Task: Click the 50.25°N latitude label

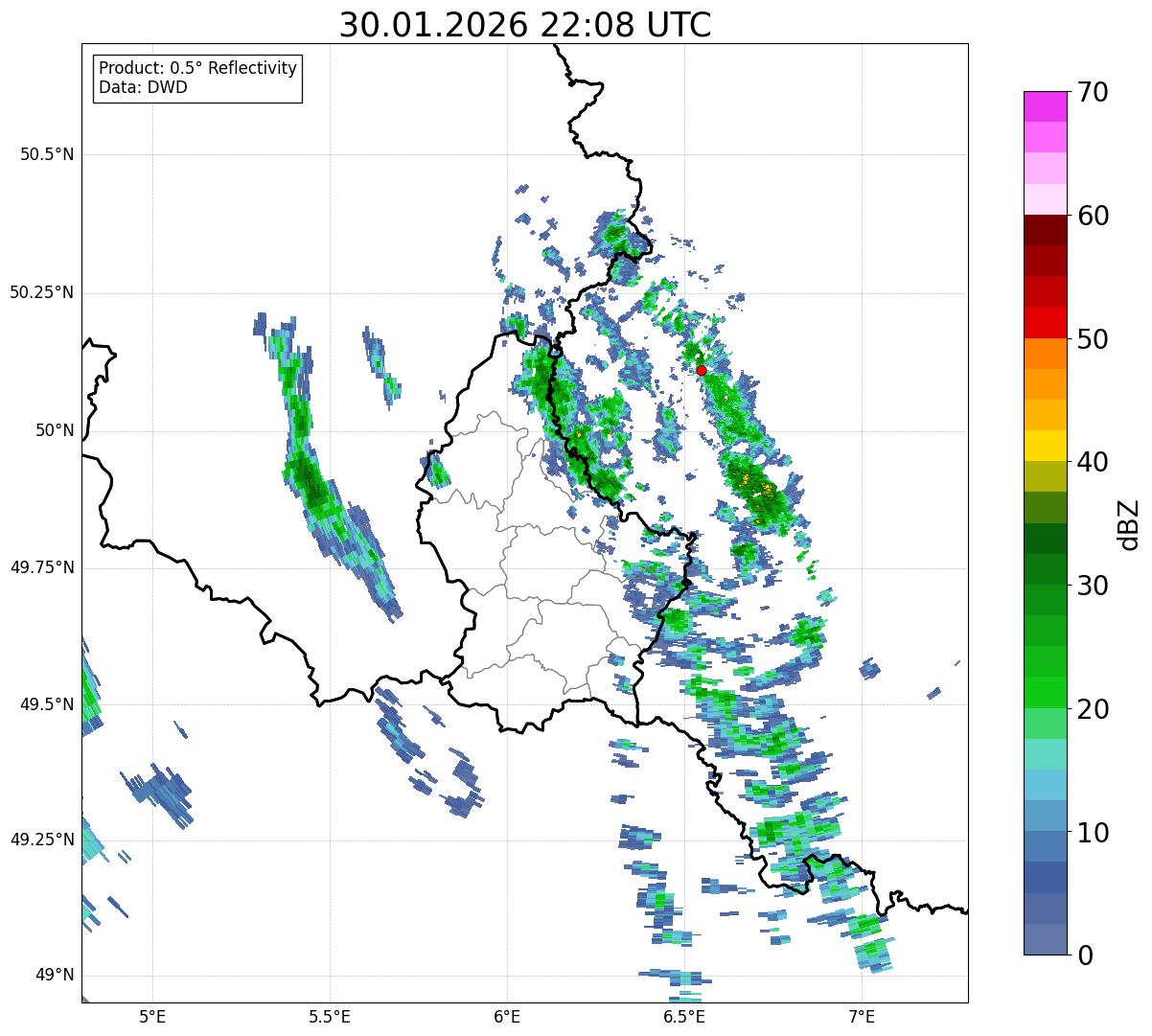Action: coord(42,292)
